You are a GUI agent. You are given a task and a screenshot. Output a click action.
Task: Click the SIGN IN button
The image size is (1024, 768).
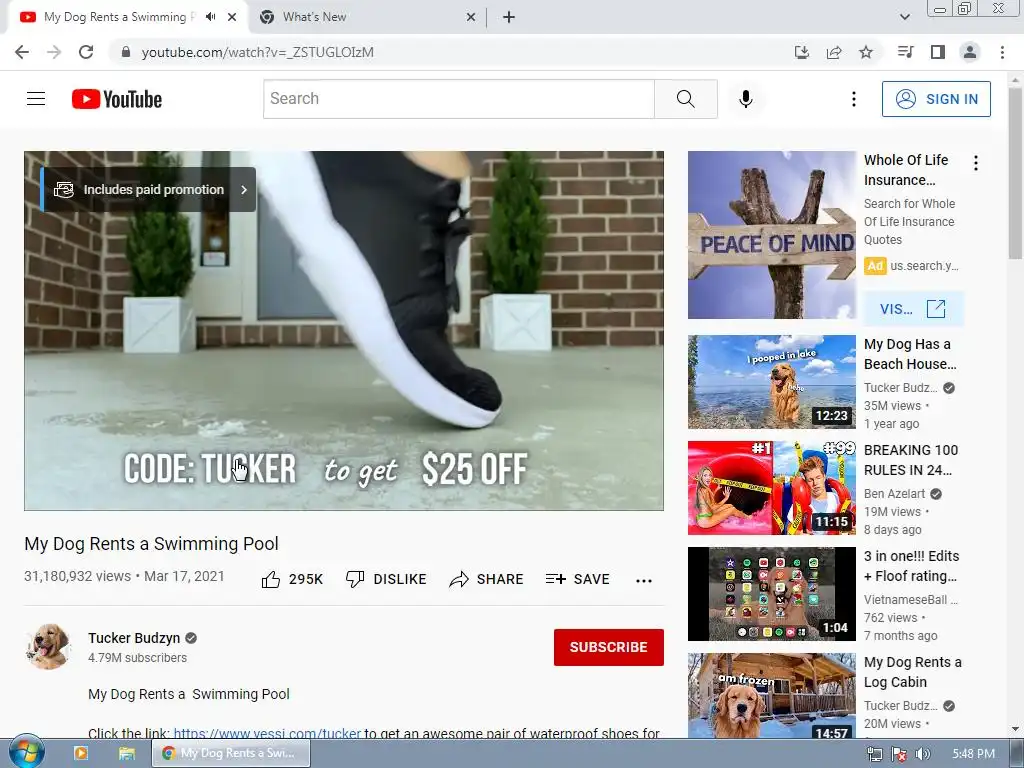tap(936, 99)
